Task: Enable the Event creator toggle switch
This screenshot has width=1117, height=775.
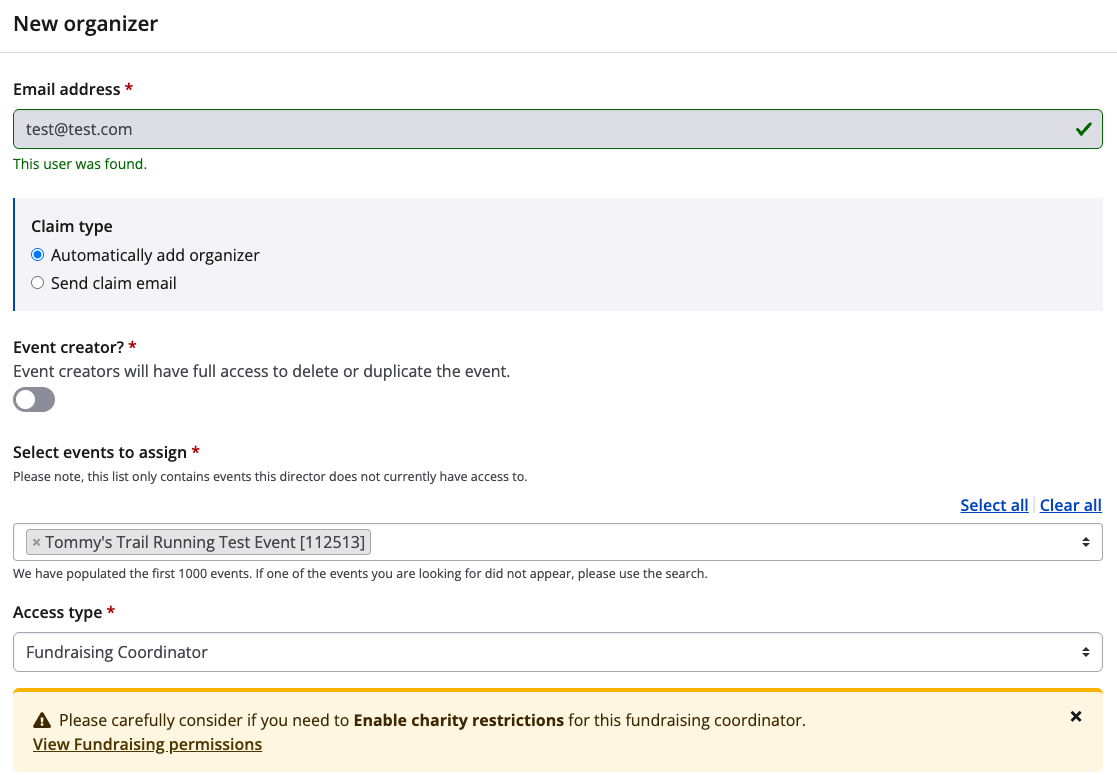Action: pos(34,400)
